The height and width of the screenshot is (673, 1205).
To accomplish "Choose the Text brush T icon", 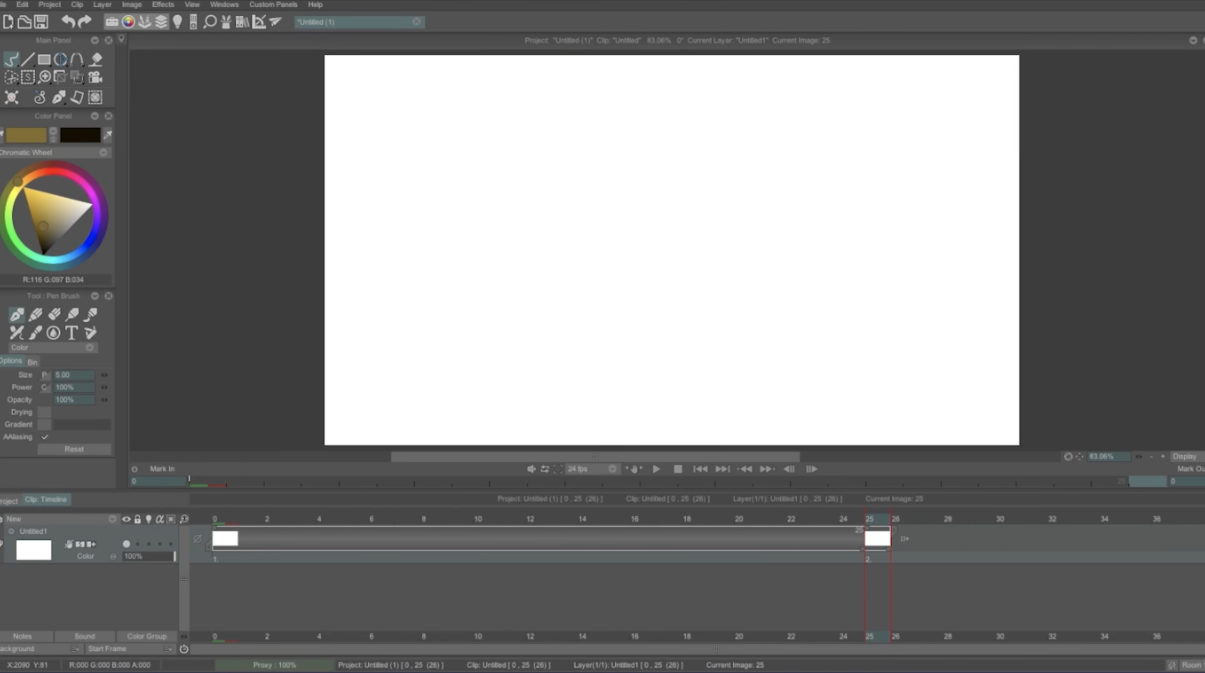I will tap(72, 333).
